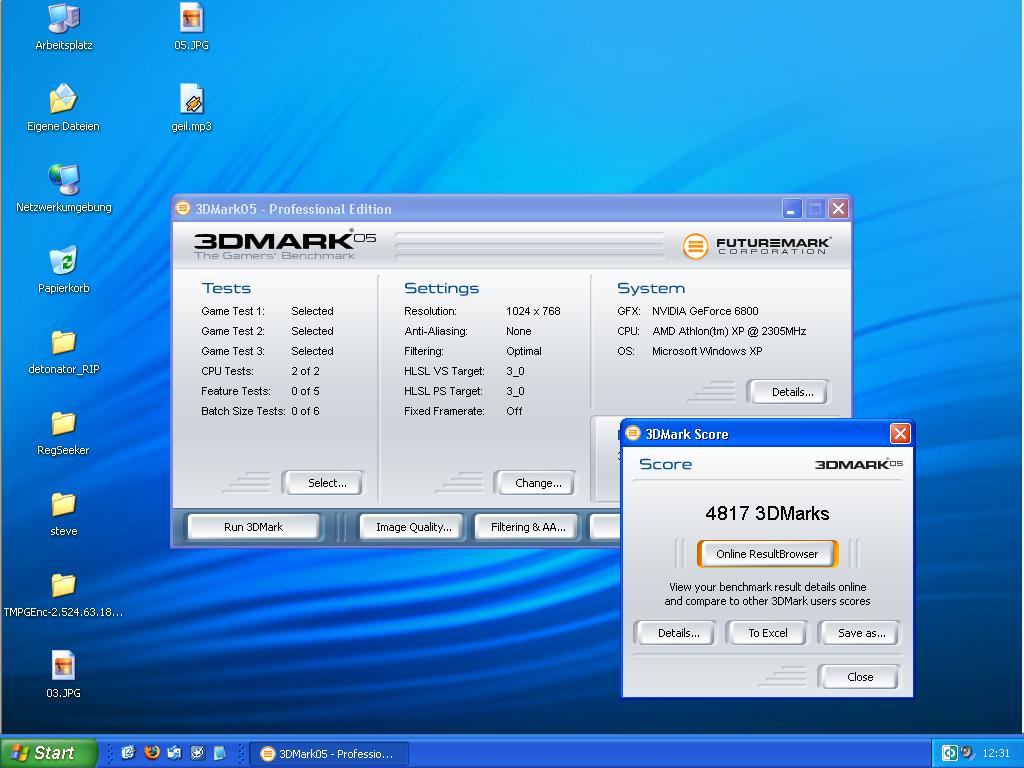Launch Firefox from the quick launch bar
1024x768 pixels.
click(x=152, y=752)
